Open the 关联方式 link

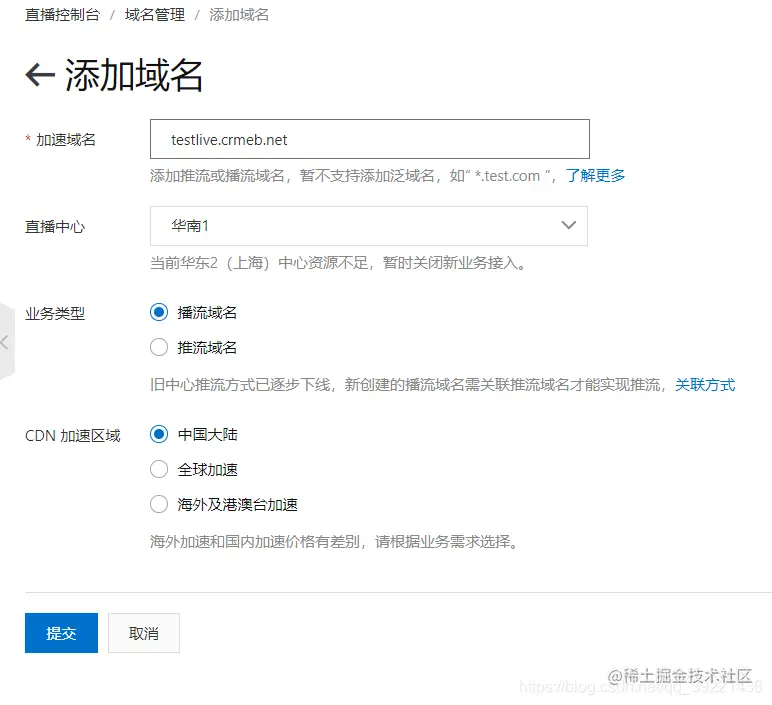pos(705,385)
